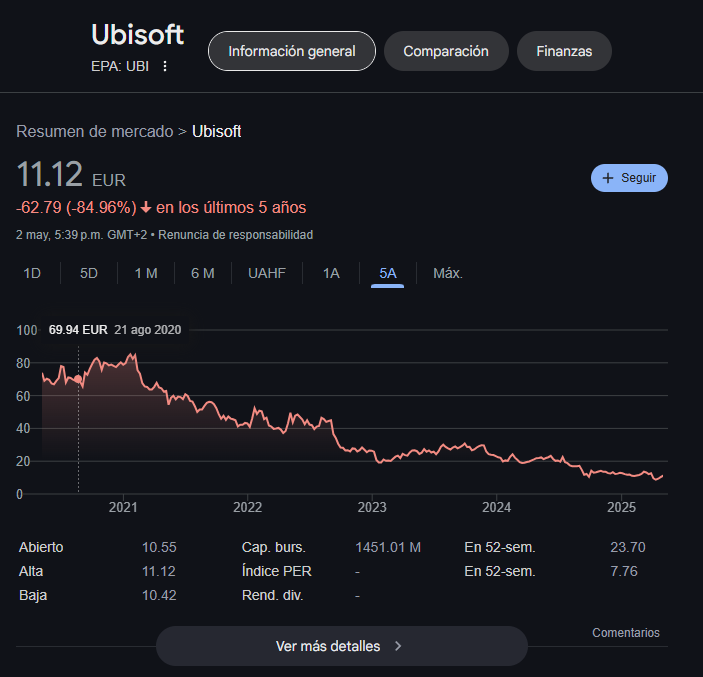
Task: Click the 52-week high value 23.70
Action: coord(628,547)
